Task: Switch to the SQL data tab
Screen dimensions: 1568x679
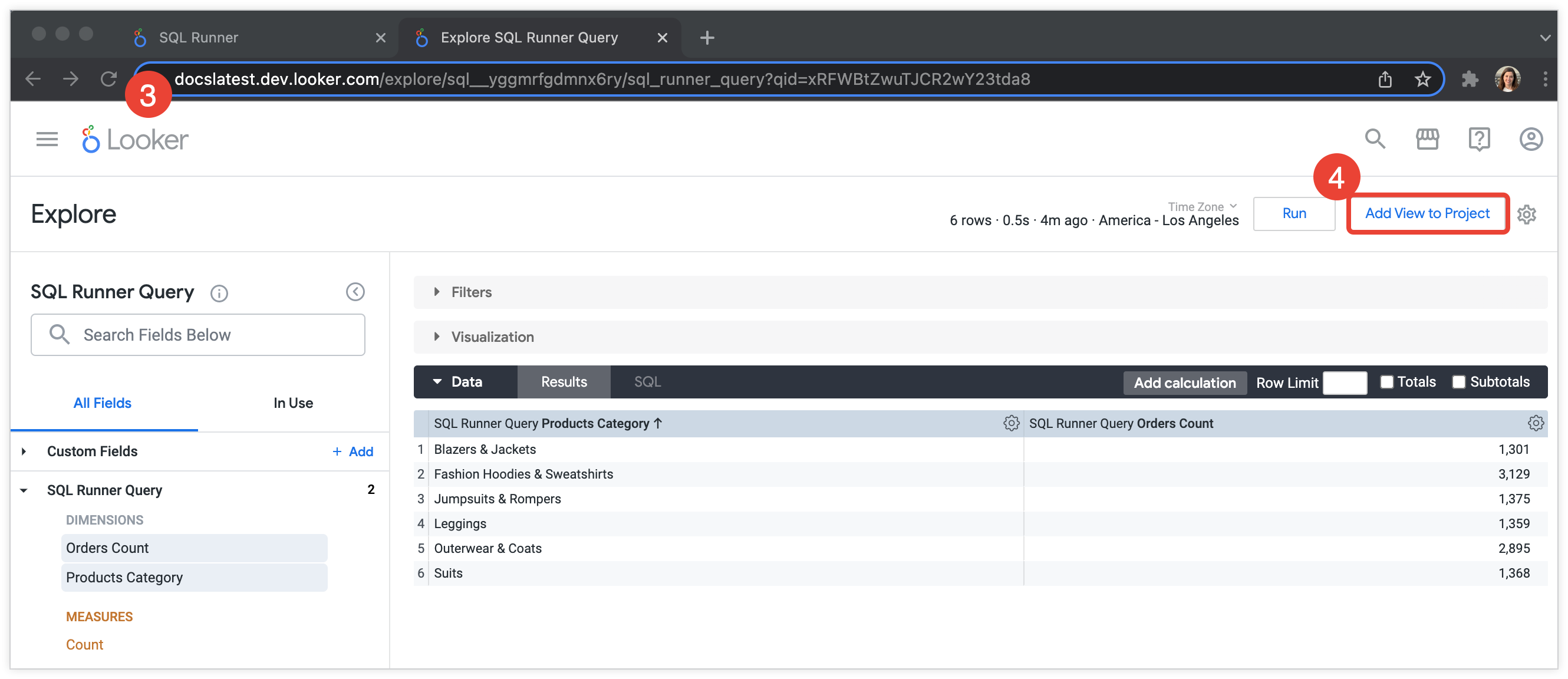Action: tap(647, 382)
